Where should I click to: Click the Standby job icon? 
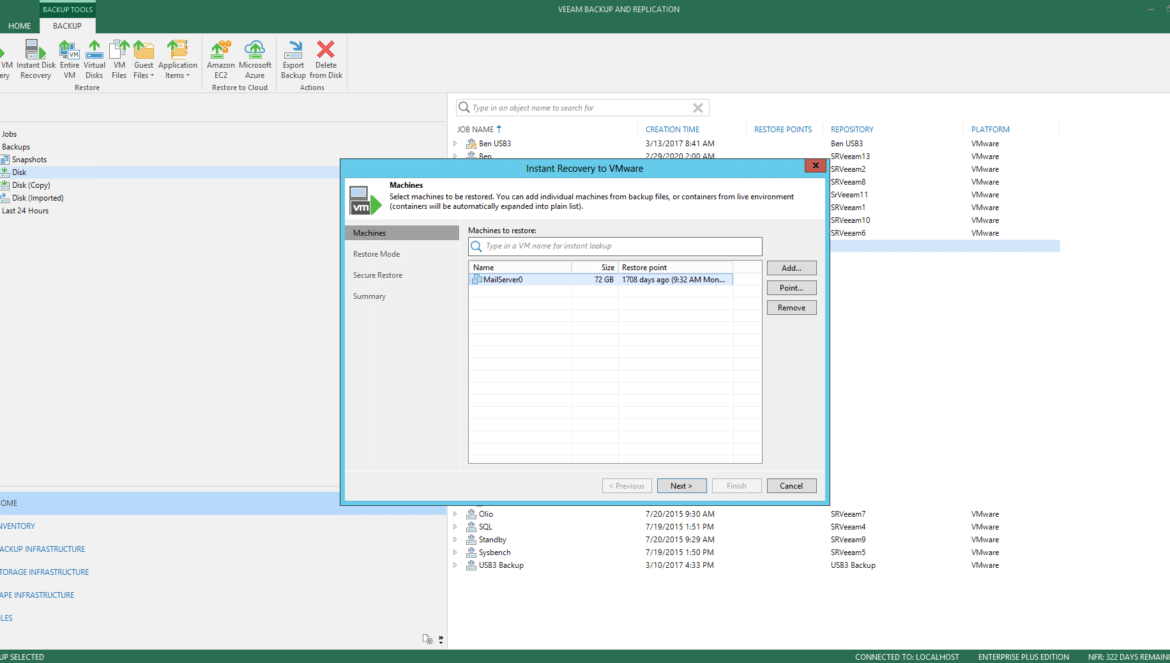coord(471,539)
